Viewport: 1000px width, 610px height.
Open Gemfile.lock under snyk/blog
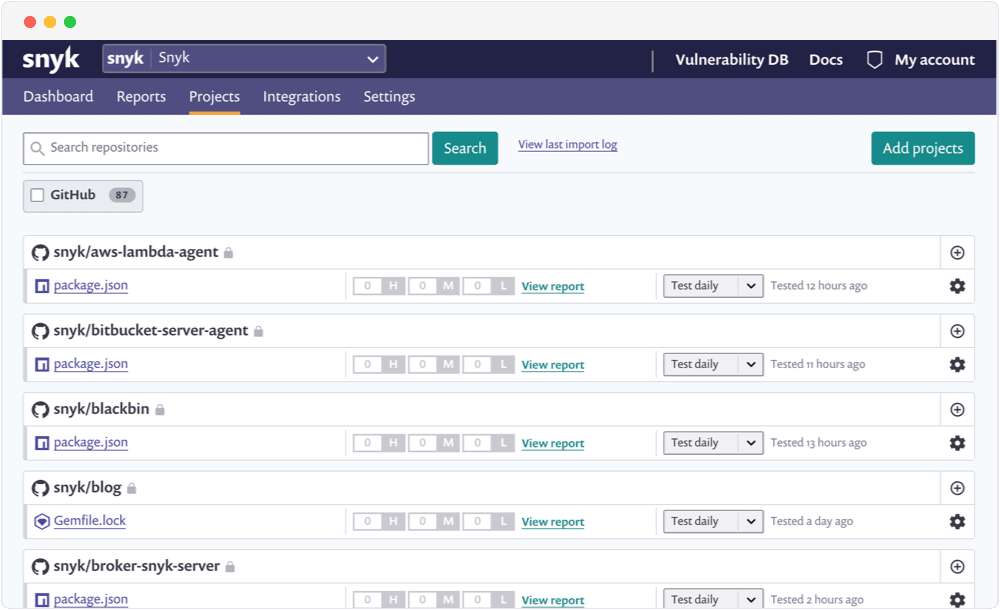point(90,521)
